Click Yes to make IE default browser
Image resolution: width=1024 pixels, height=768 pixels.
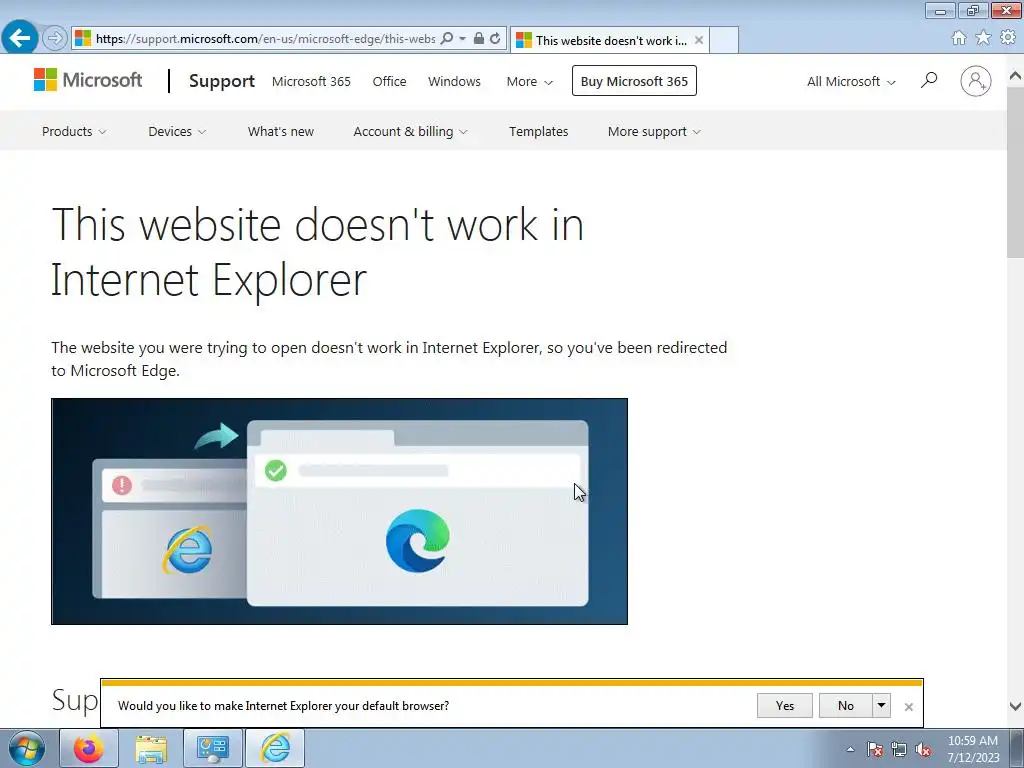(785, 705)
